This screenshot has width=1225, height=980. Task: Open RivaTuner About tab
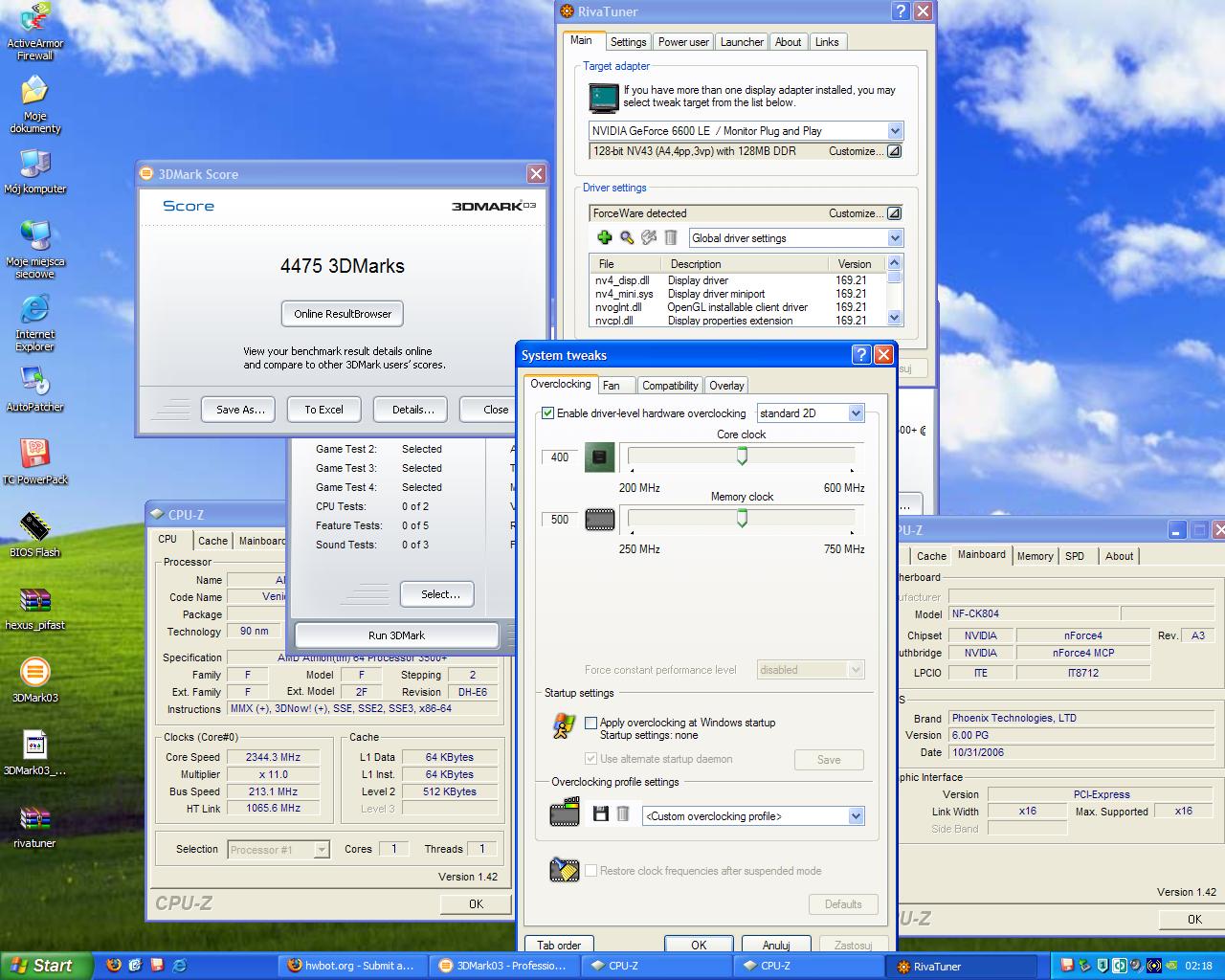(x=788, y=42)
